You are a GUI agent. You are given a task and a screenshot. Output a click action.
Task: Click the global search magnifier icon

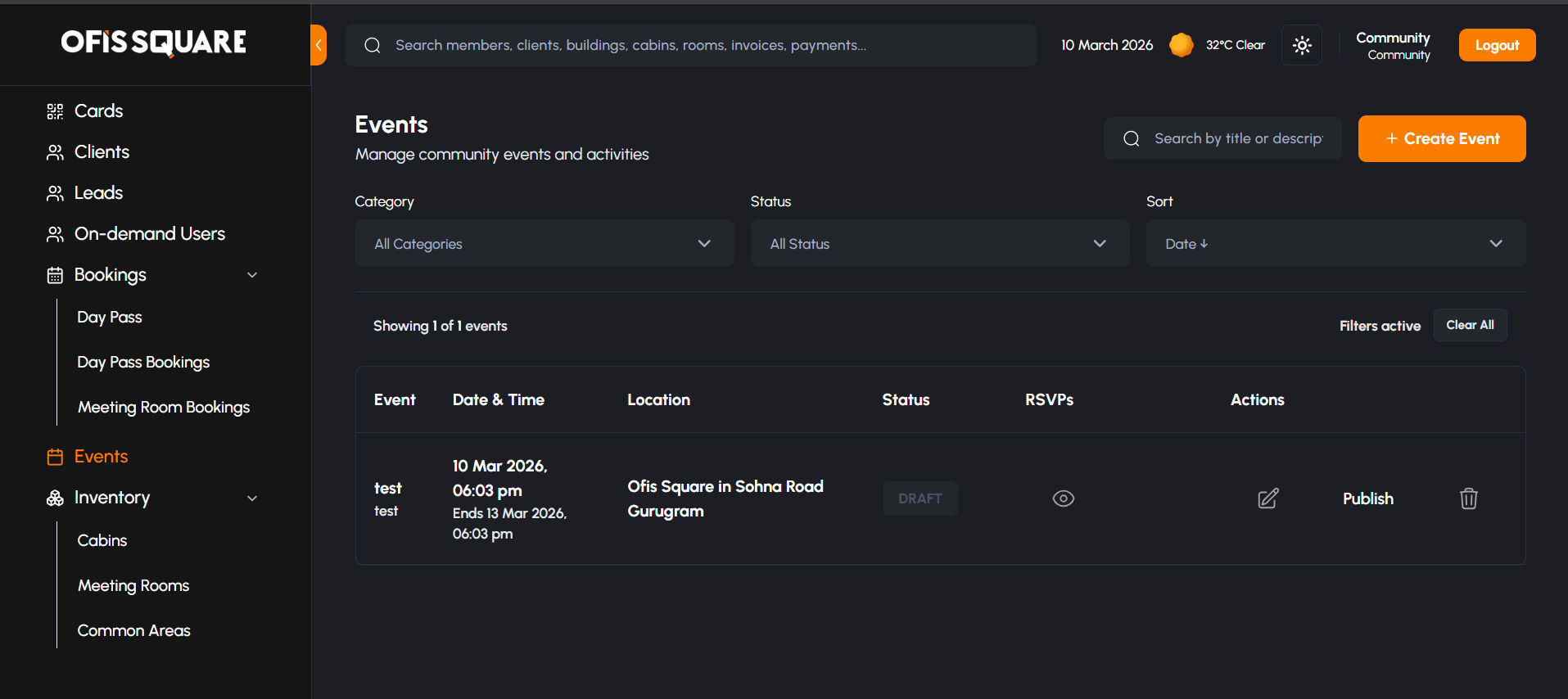[373, 45]
